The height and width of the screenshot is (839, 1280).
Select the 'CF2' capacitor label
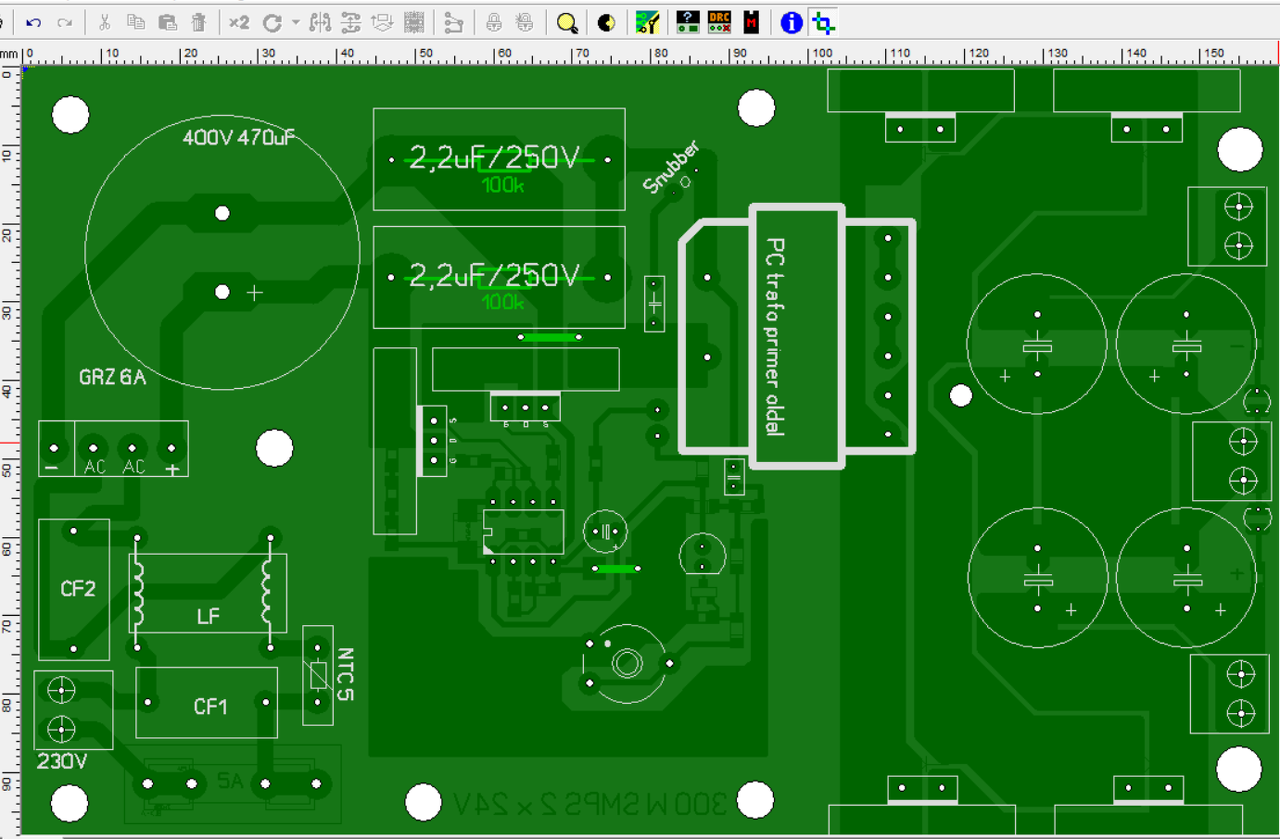78,589
